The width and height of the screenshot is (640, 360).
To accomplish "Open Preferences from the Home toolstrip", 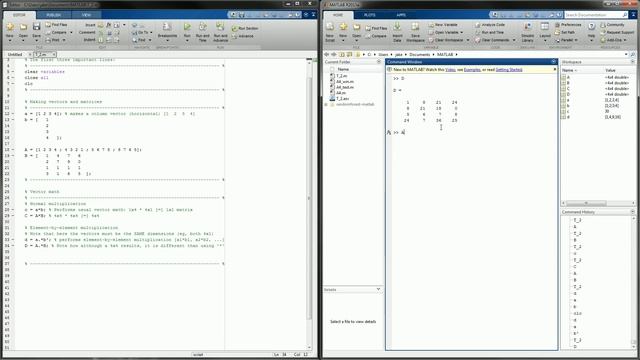I will coord(568,25).
